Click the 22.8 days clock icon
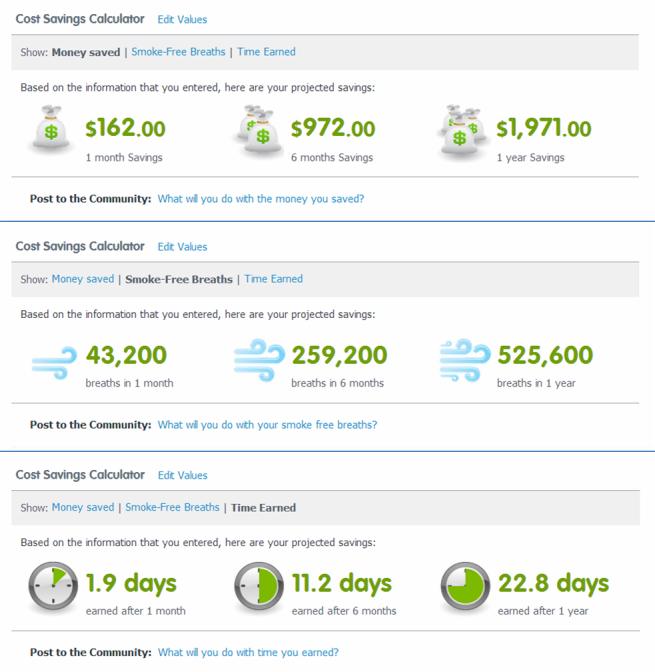The height and width of the screenshot is (672, 655). click(465, 587)
